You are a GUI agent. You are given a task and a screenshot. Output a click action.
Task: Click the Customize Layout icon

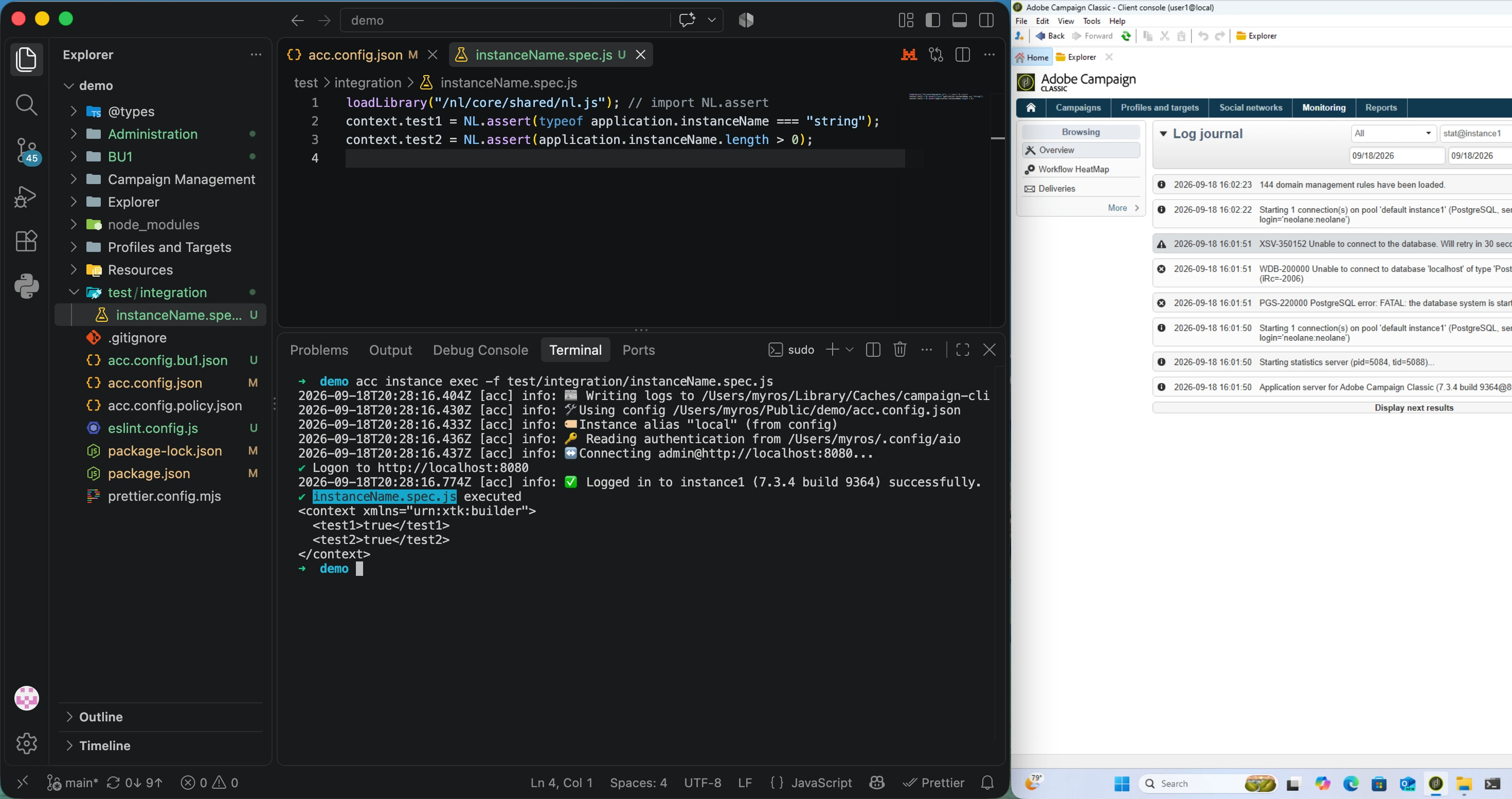906,20
